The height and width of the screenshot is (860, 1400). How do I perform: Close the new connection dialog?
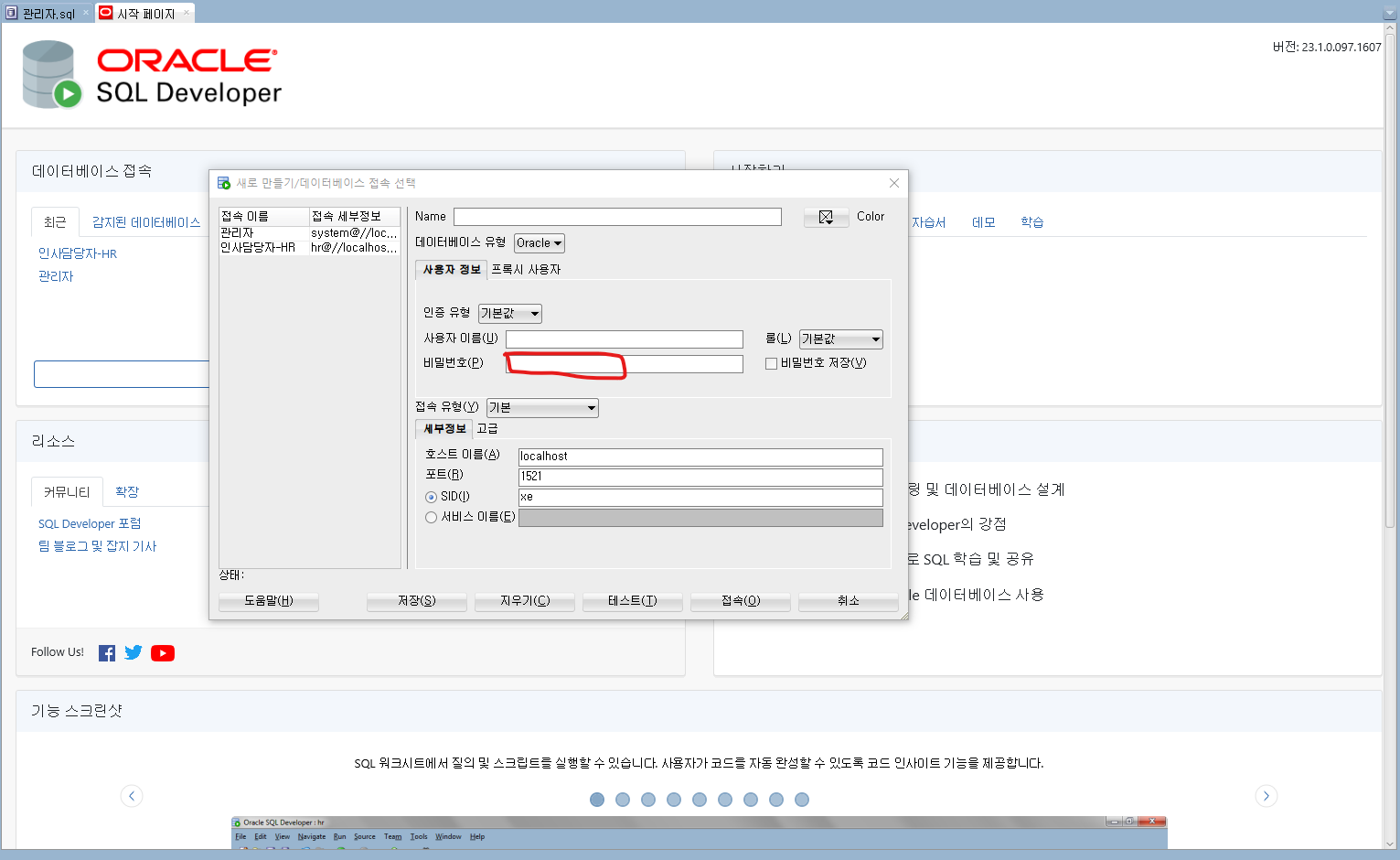tap(894, 183)
